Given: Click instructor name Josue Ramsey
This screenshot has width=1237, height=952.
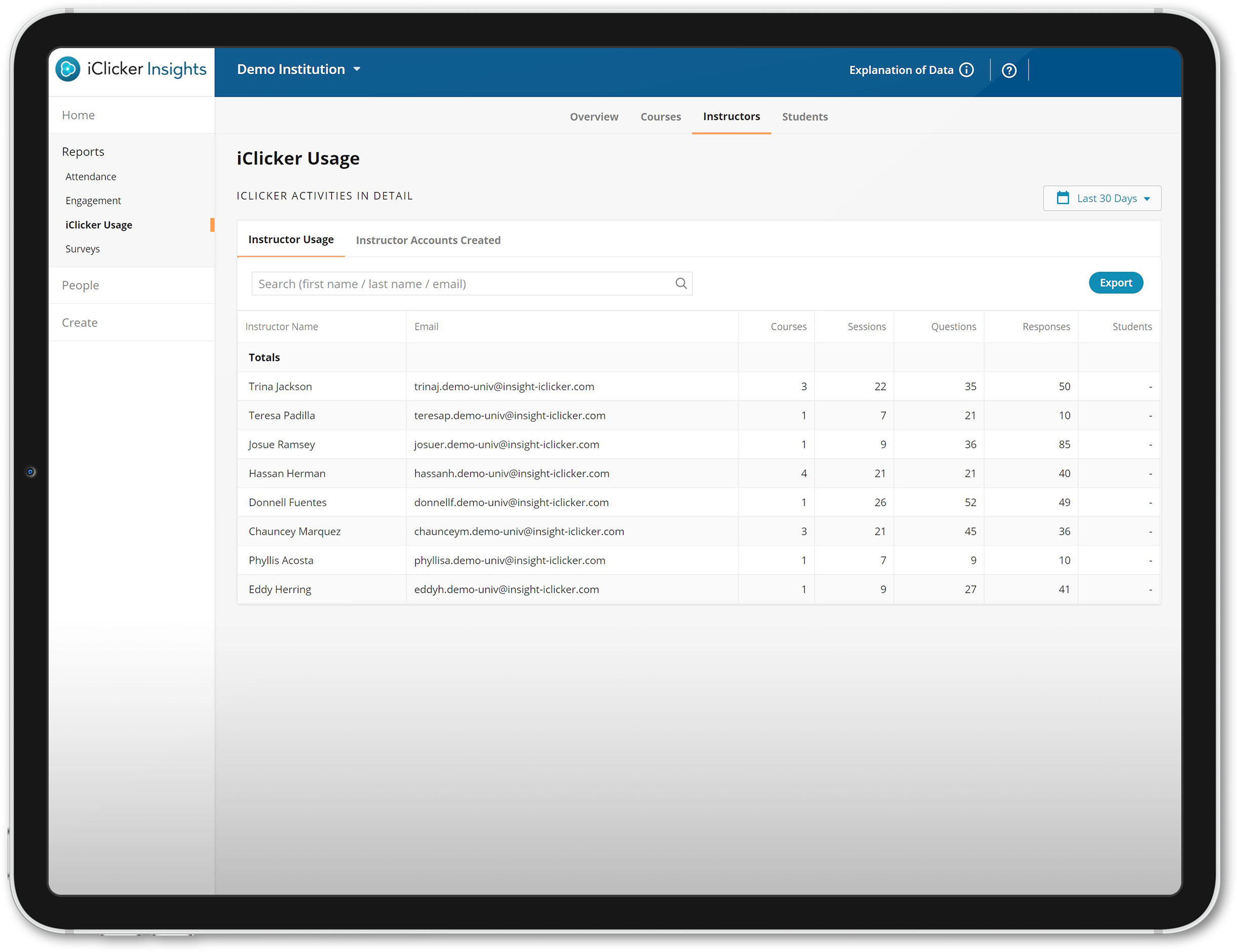Looking at the screenshot, I should pos(281,444).
